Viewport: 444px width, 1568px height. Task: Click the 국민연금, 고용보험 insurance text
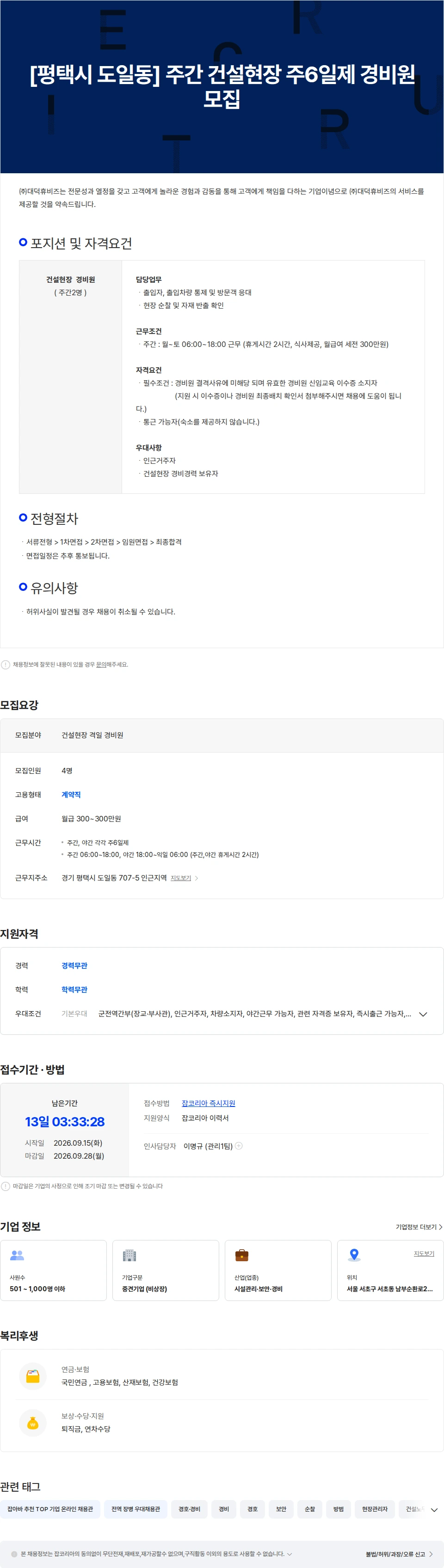pyautogui.click(x=119, y=1382)
